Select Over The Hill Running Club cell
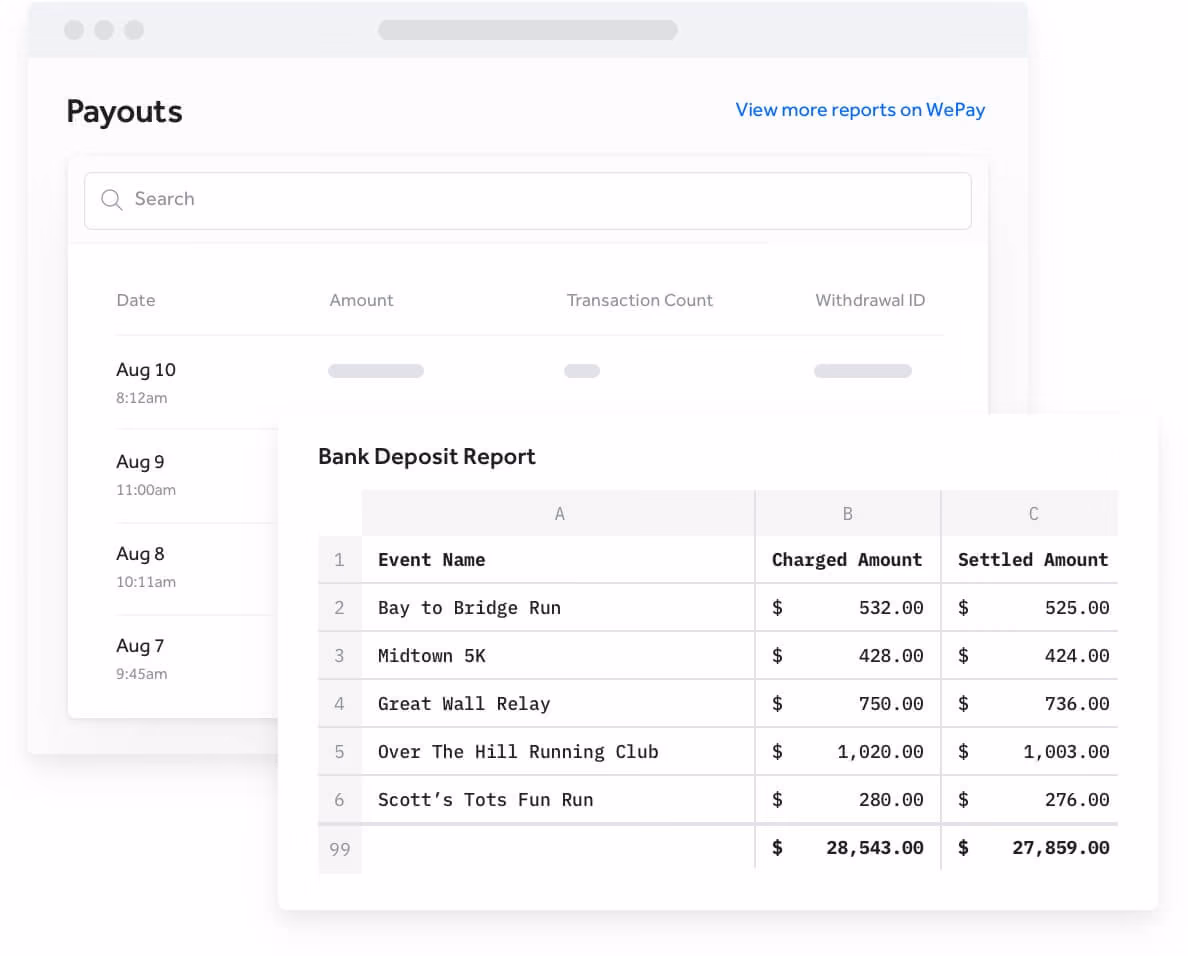This screenshot has width=1188, height=956. point(558,751)
